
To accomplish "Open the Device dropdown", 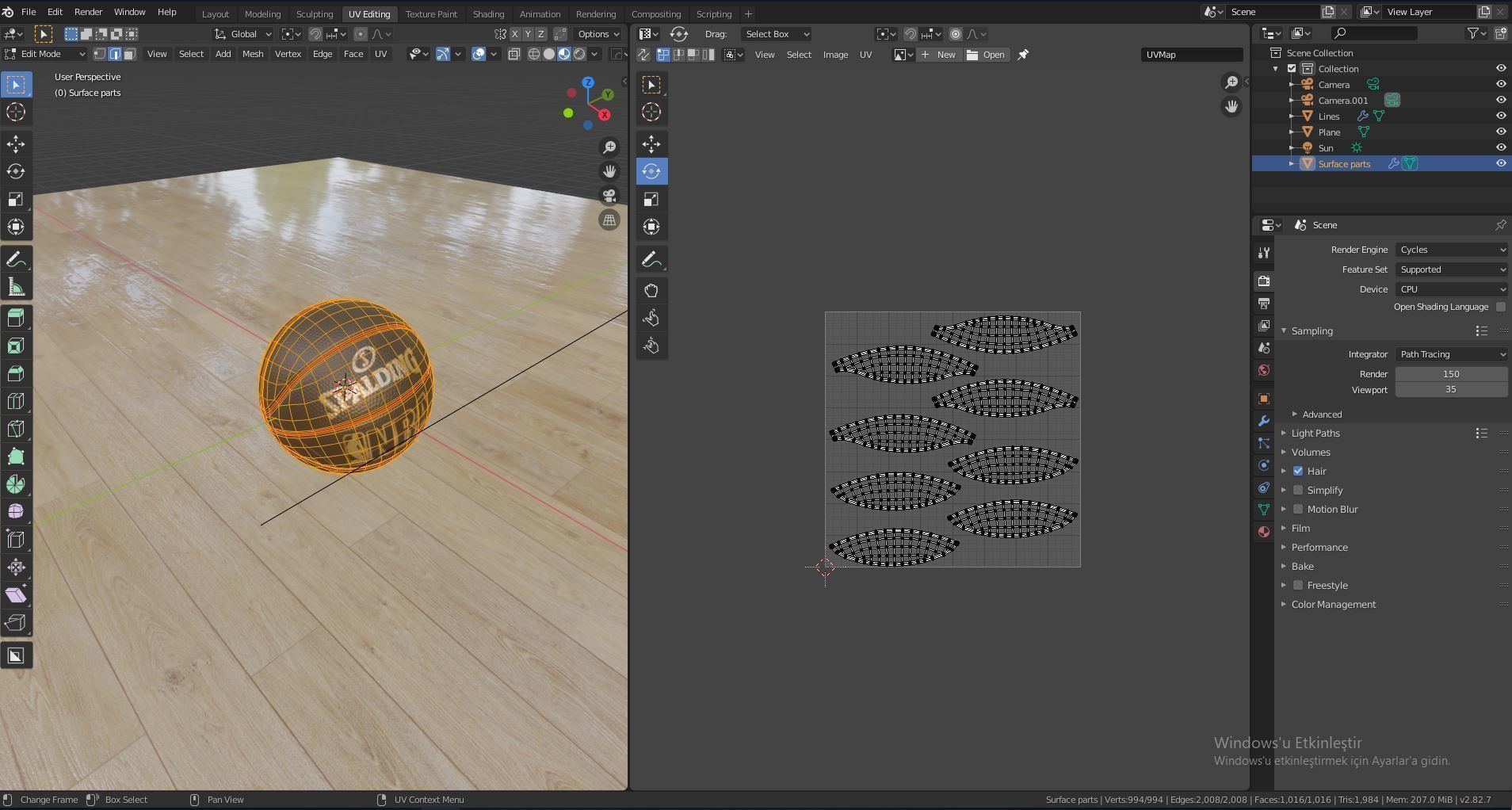I will pos(1452,289).
